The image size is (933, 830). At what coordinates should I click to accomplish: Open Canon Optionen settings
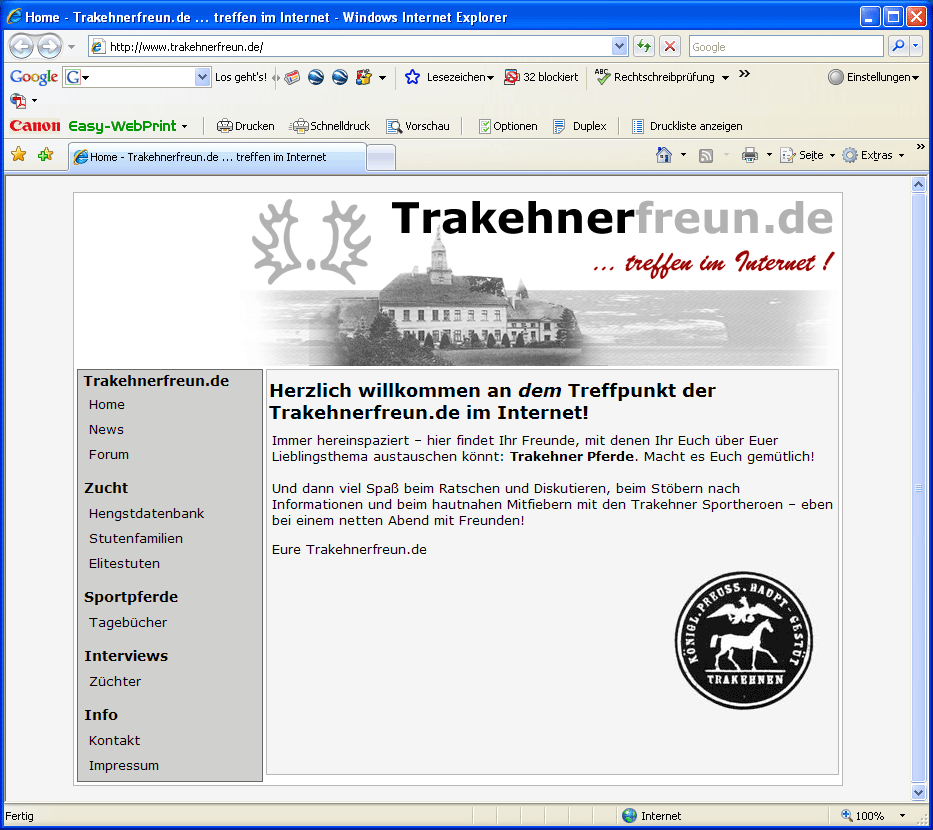tap(508, 126)
